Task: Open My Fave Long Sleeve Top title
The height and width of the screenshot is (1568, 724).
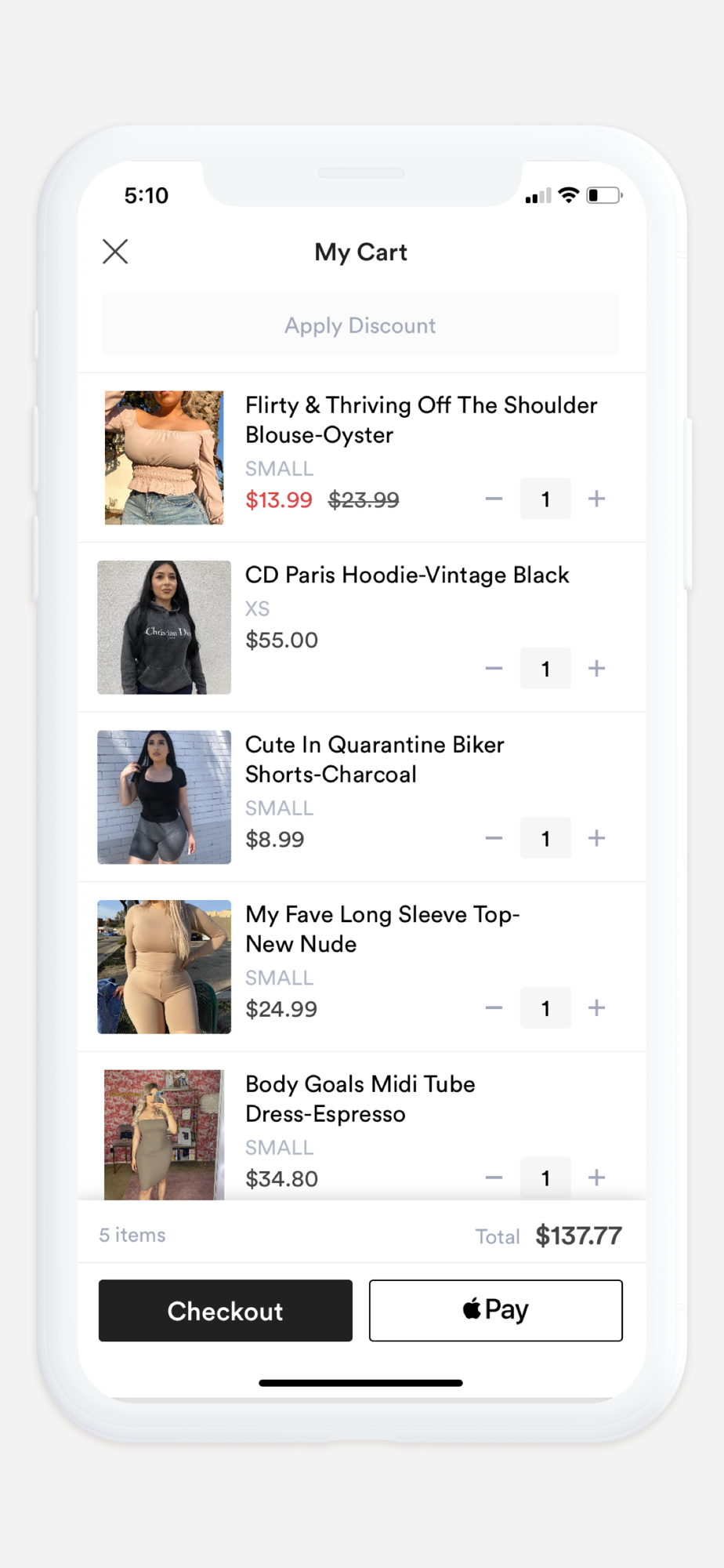Action: [x=382, y=929]
